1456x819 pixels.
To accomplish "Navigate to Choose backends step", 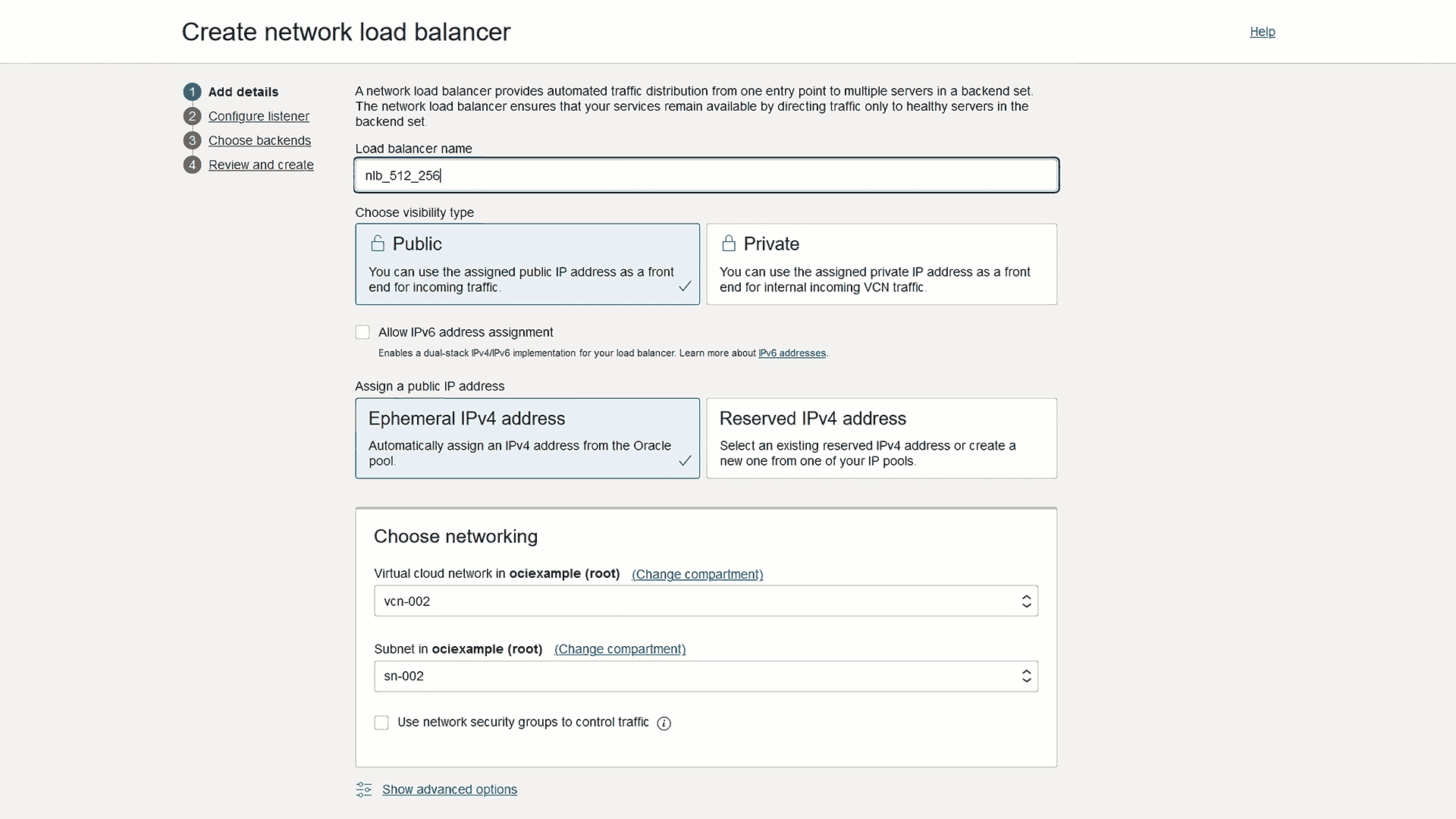I will pyautogui.click(x=260, y=140).
